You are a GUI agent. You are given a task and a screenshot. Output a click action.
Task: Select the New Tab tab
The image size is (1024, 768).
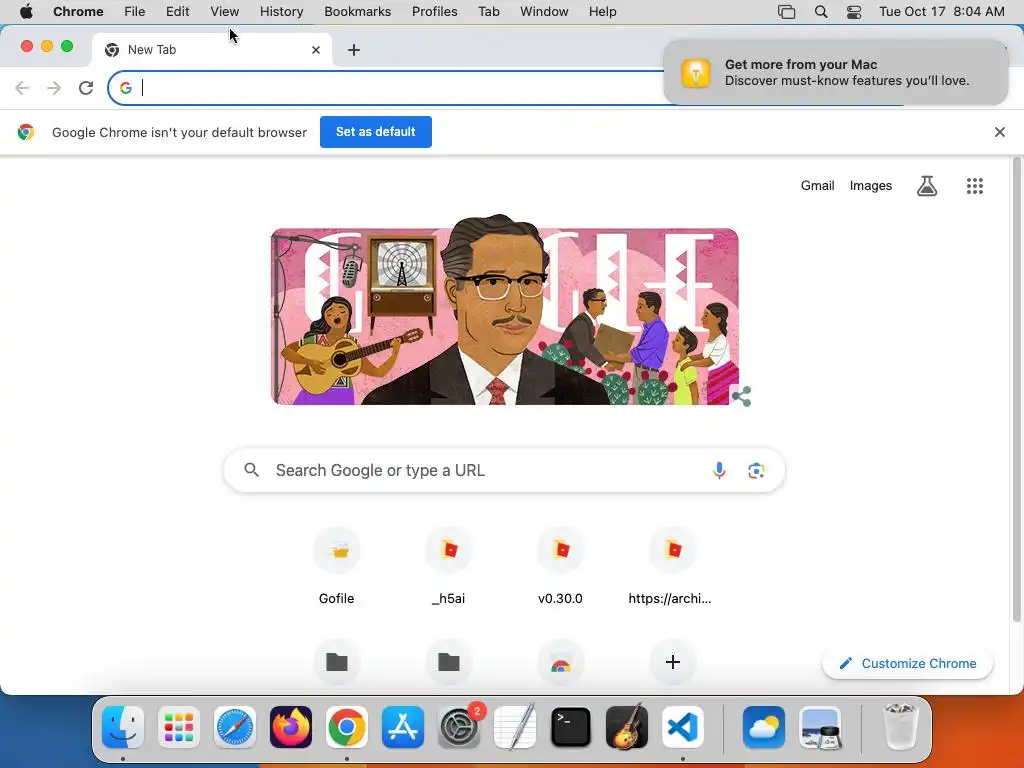(x=212, y=50)
